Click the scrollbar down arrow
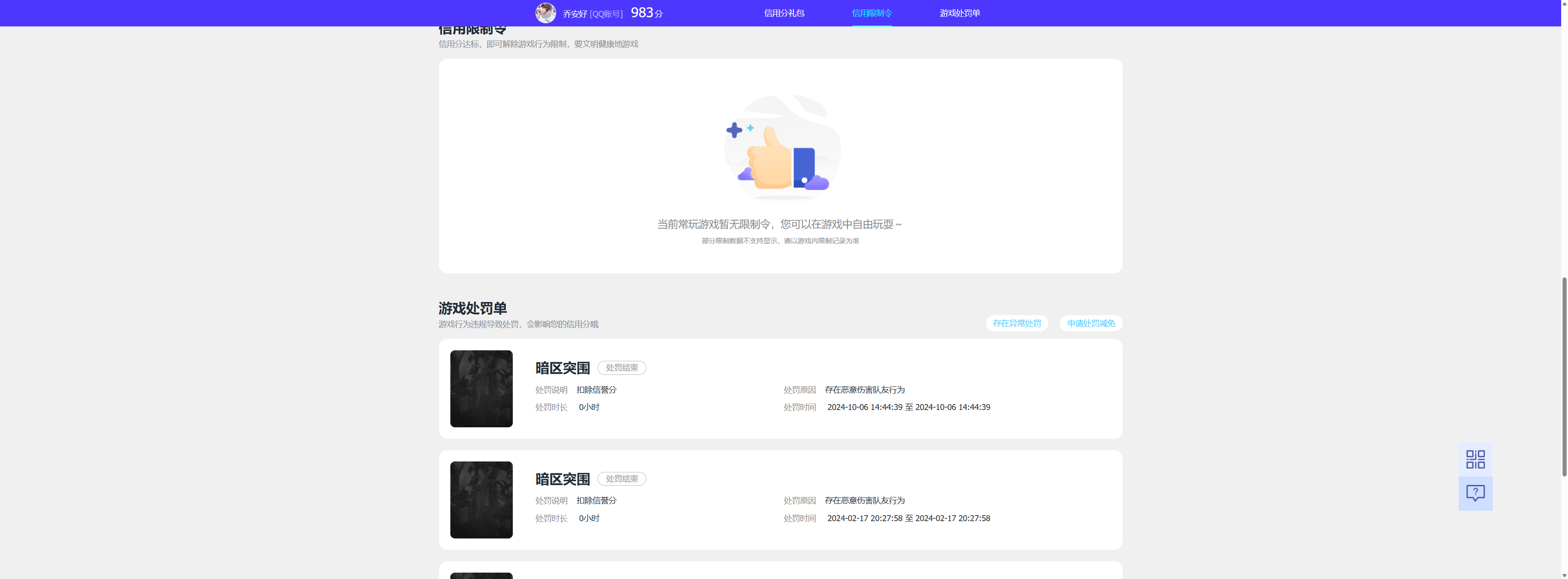 pos(1564,575)
